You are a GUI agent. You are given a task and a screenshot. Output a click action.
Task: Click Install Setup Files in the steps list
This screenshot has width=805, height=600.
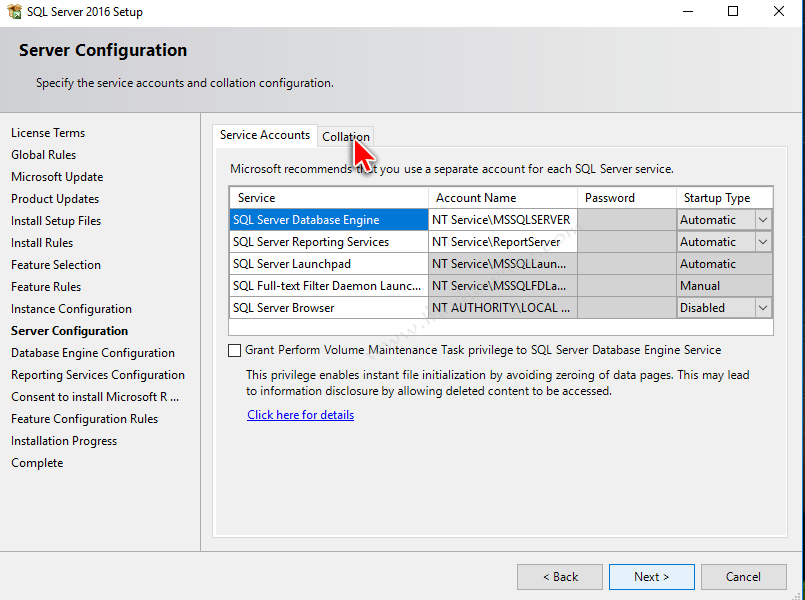click(56, 221)
